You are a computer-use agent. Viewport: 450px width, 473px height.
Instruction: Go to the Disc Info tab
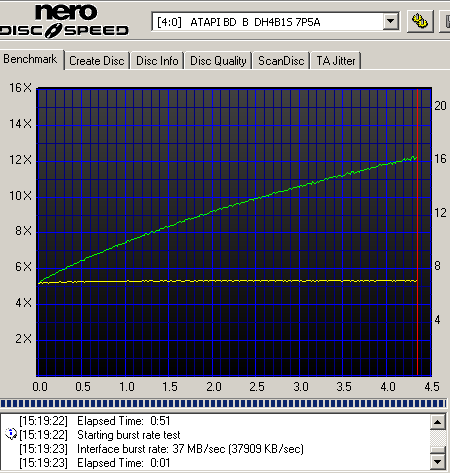pyautogui.click(x=157, y=61)
